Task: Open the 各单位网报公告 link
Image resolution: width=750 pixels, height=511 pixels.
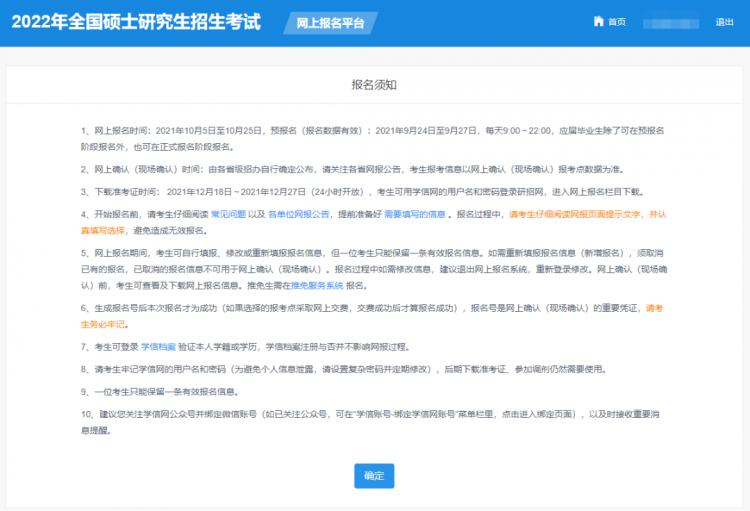Action: coord(298,214)
